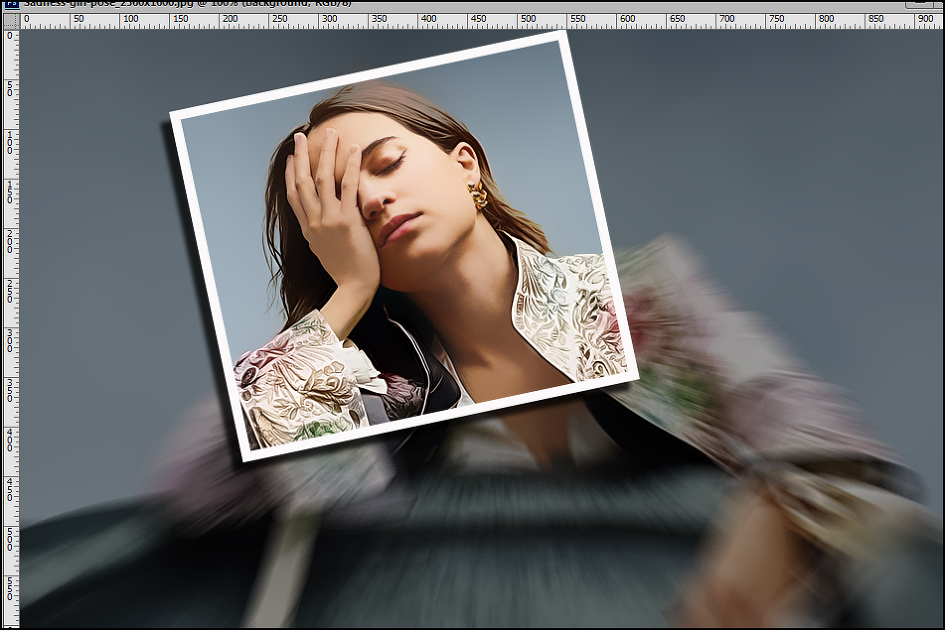The width and height of the screenshot is (945, 630).
Task: Click the 450 mark on the horizontal ruler
Action: pyautogui.click(x=479, y=19)
